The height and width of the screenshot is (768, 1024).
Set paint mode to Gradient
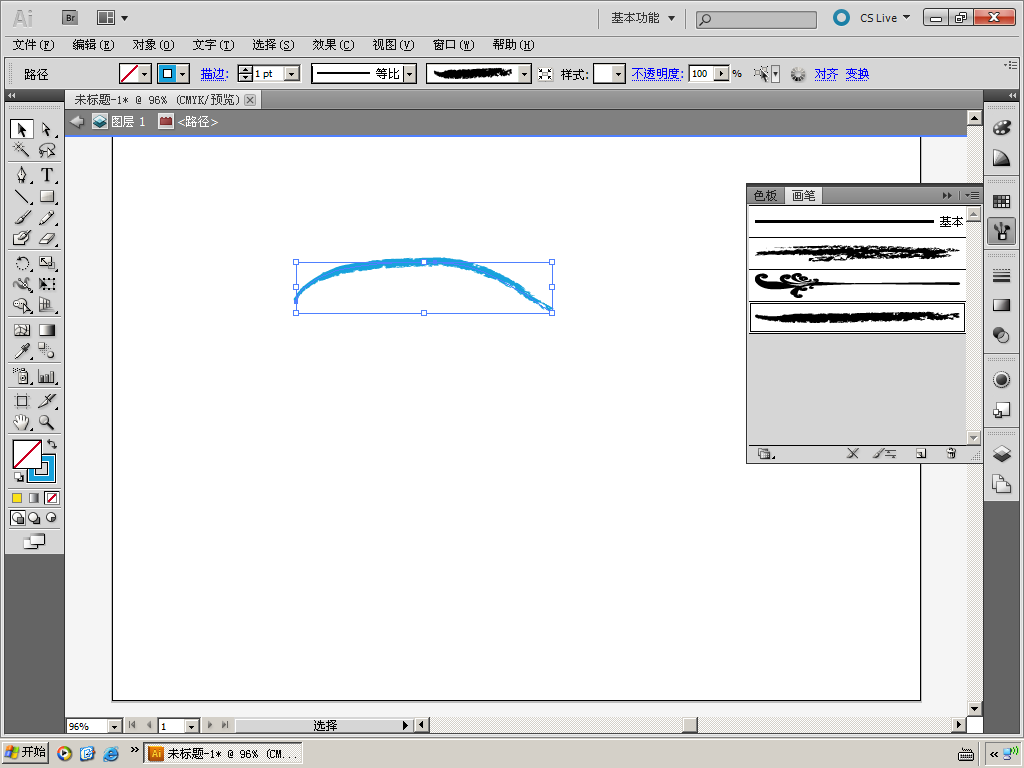[x=34, y=498]
